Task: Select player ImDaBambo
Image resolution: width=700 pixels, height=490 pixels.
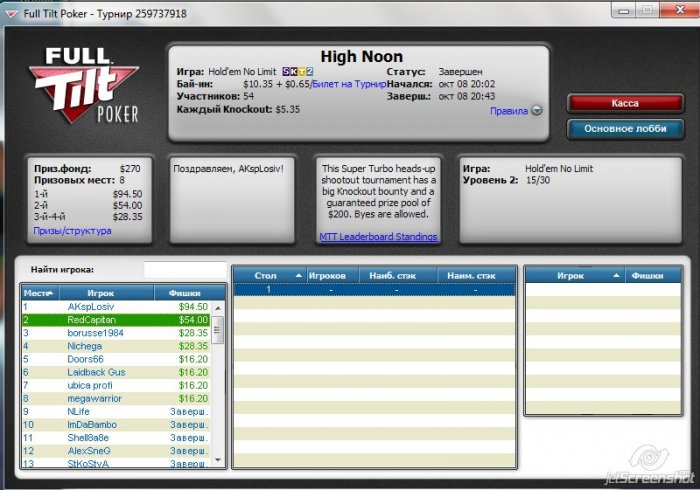Action: coord(116,424)
